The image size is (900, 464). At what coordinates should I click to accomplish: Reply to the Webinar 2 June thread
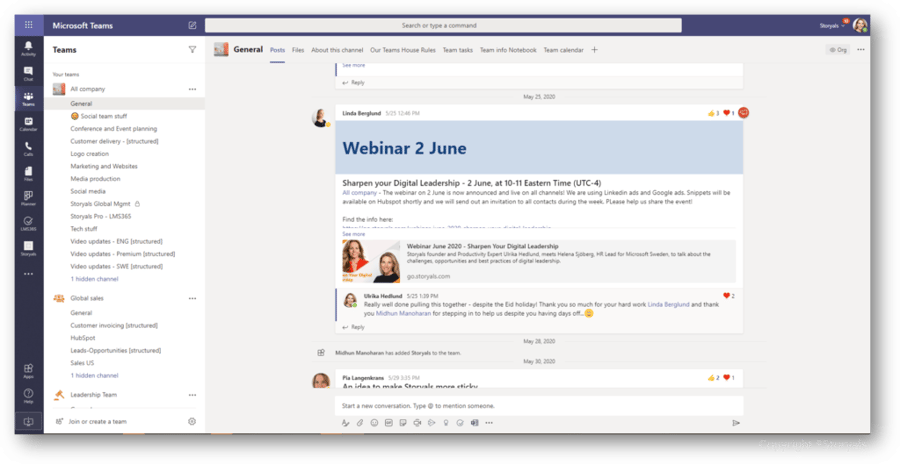(354, 327)
